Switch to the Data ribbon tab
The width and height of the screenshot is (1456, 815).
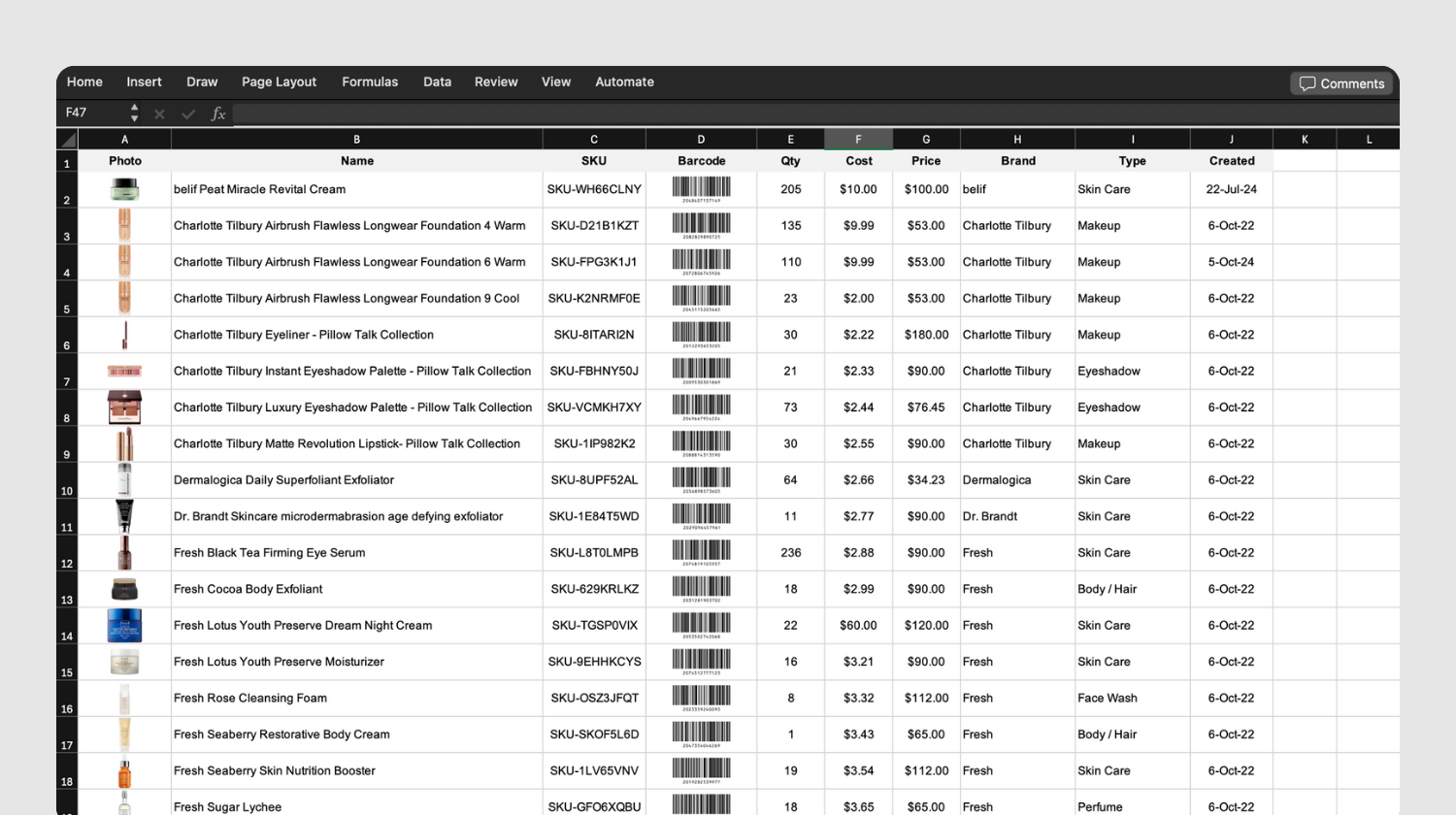point(437,81)
